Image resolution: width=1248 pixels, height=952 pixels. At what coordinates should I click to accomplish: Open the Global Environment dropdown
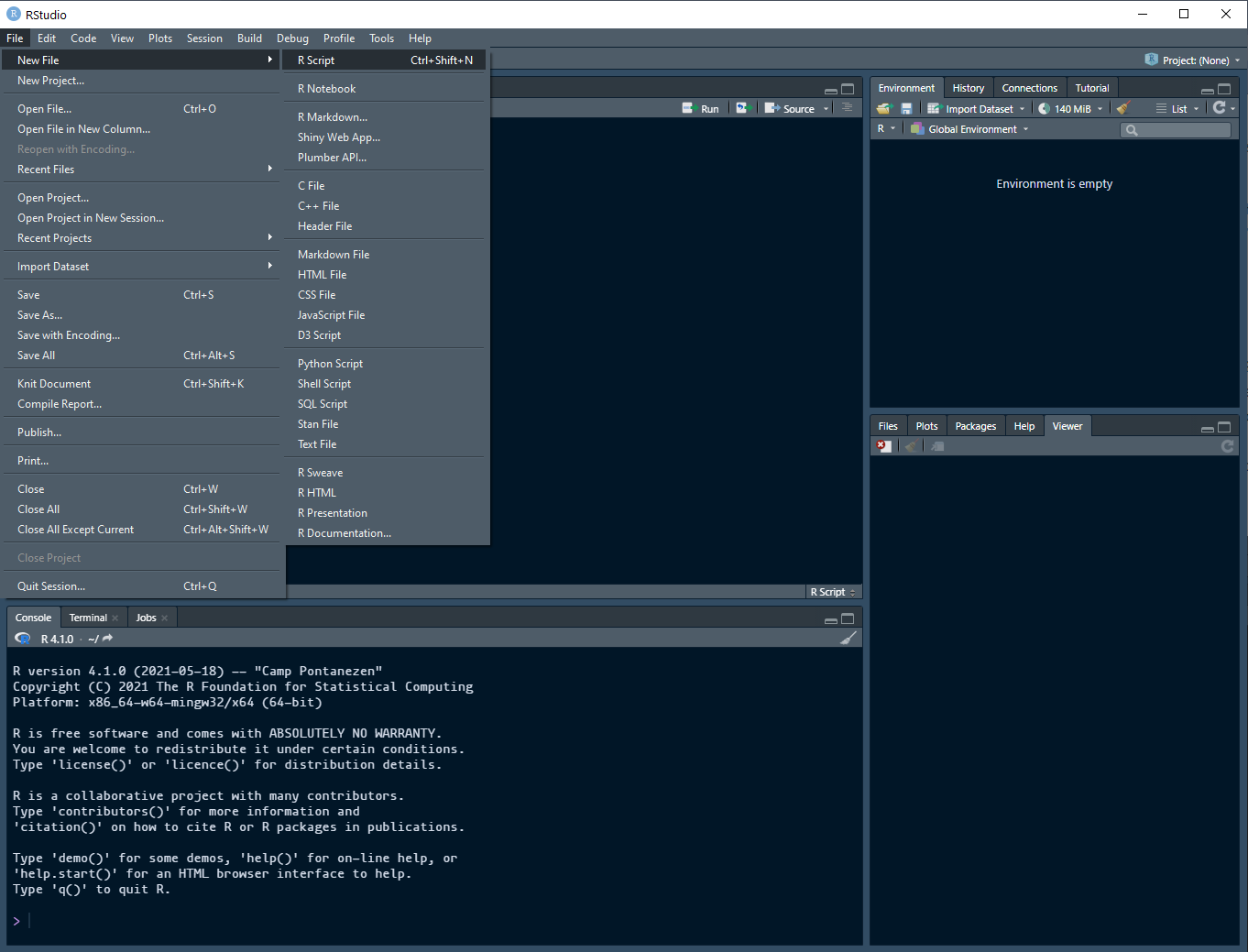click(x=969, y=128)
